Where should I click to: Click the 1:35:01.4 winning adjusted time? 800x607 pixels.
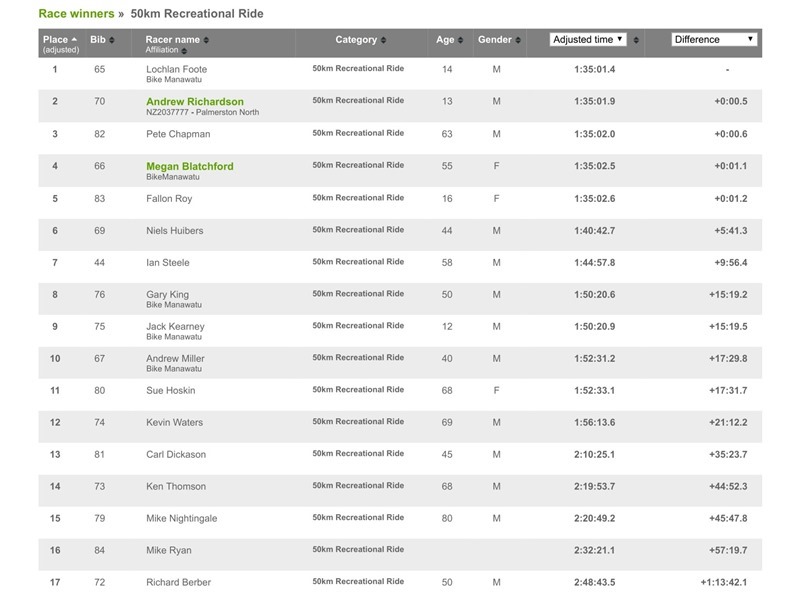tap(595, 70)
